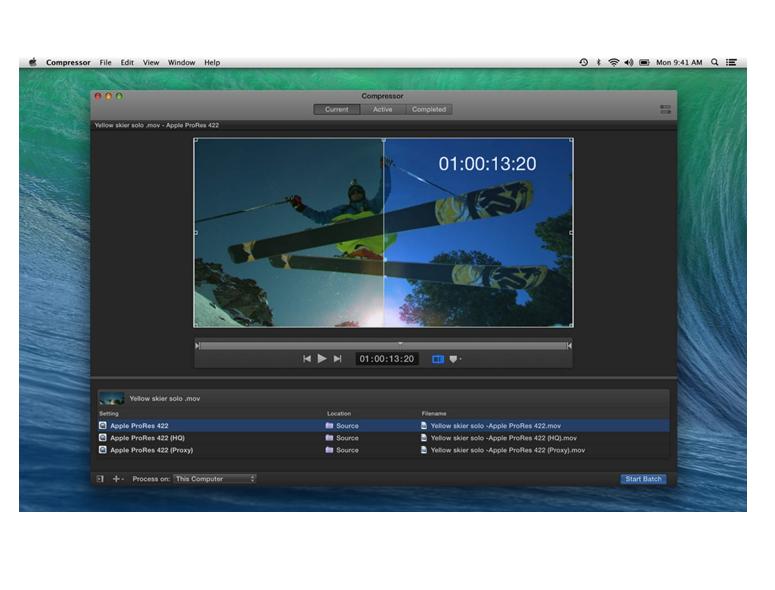Screen dimensions: 775x590
Task: Click filename Yellow skier solo -Apple ProRes 422 (Proxy).mov
Action: 508,450
